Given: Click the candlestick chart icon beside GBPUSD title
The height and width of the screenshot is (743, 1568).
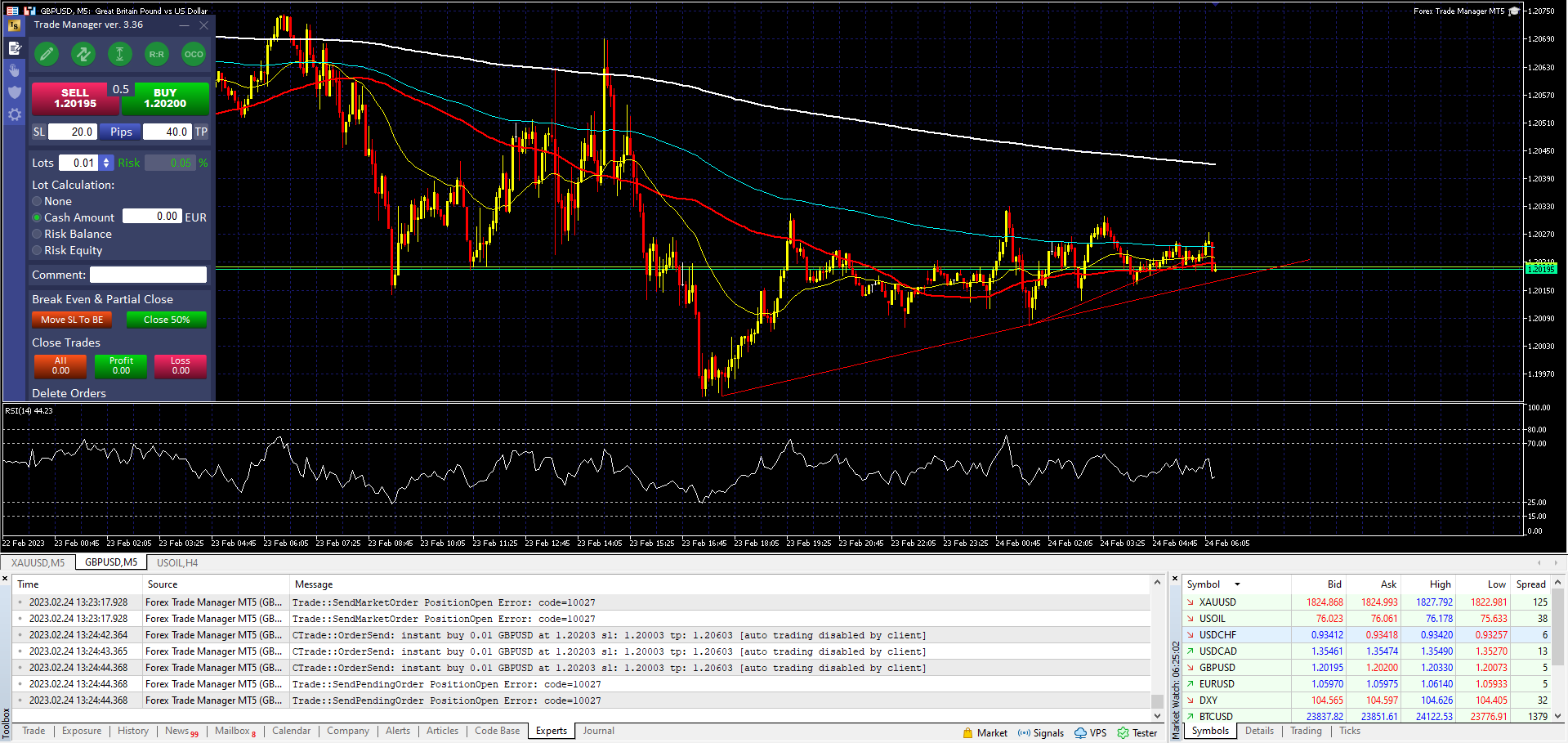Looking at the screenshot, I should click(x=30, y=11).
